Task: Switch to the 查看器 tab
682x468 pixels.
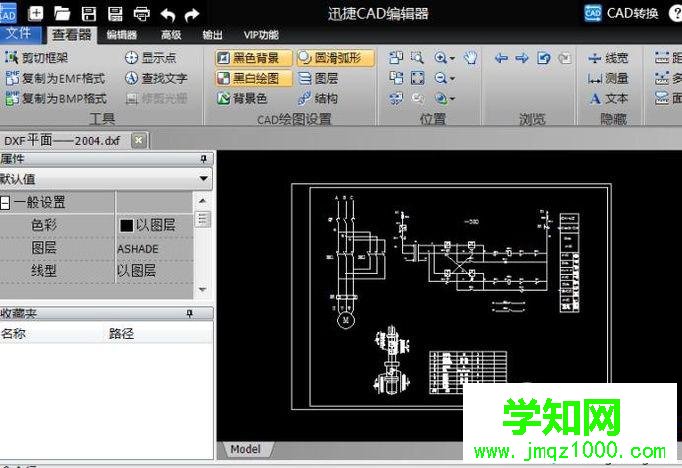Action: pos(71,35)
